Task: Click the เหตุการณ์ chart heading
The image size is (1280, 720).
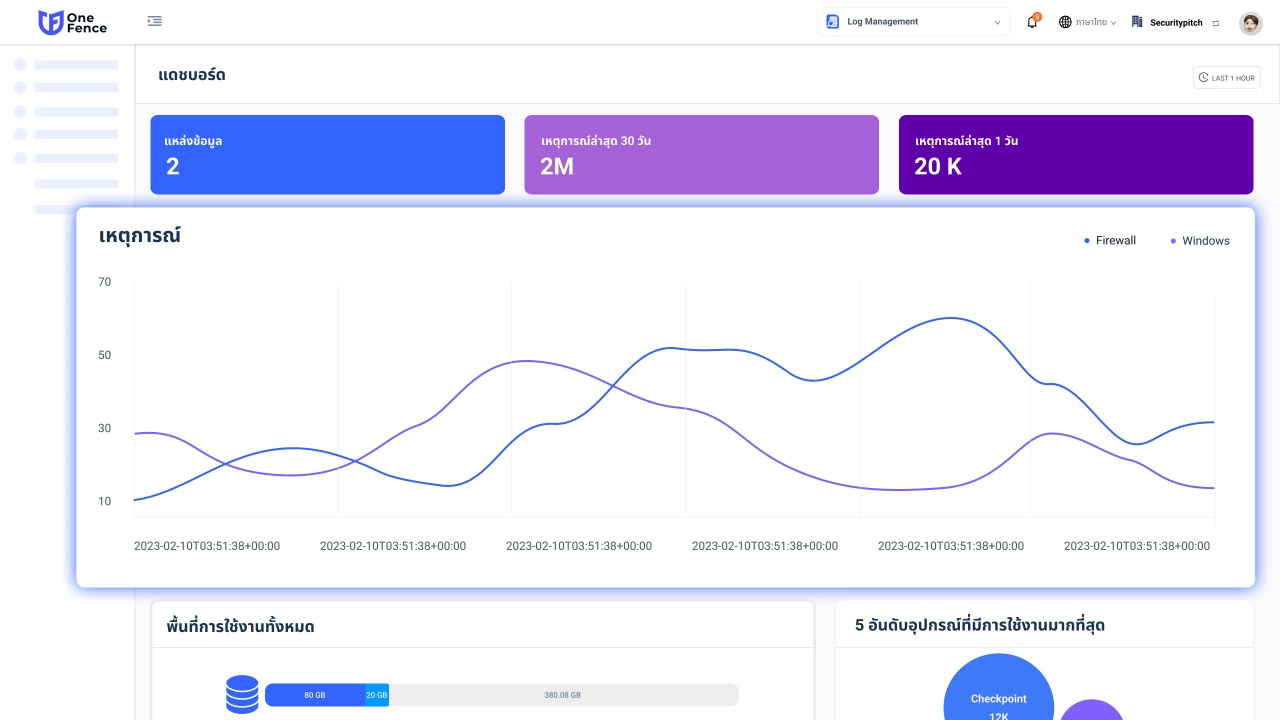Action: coord(140,237)
